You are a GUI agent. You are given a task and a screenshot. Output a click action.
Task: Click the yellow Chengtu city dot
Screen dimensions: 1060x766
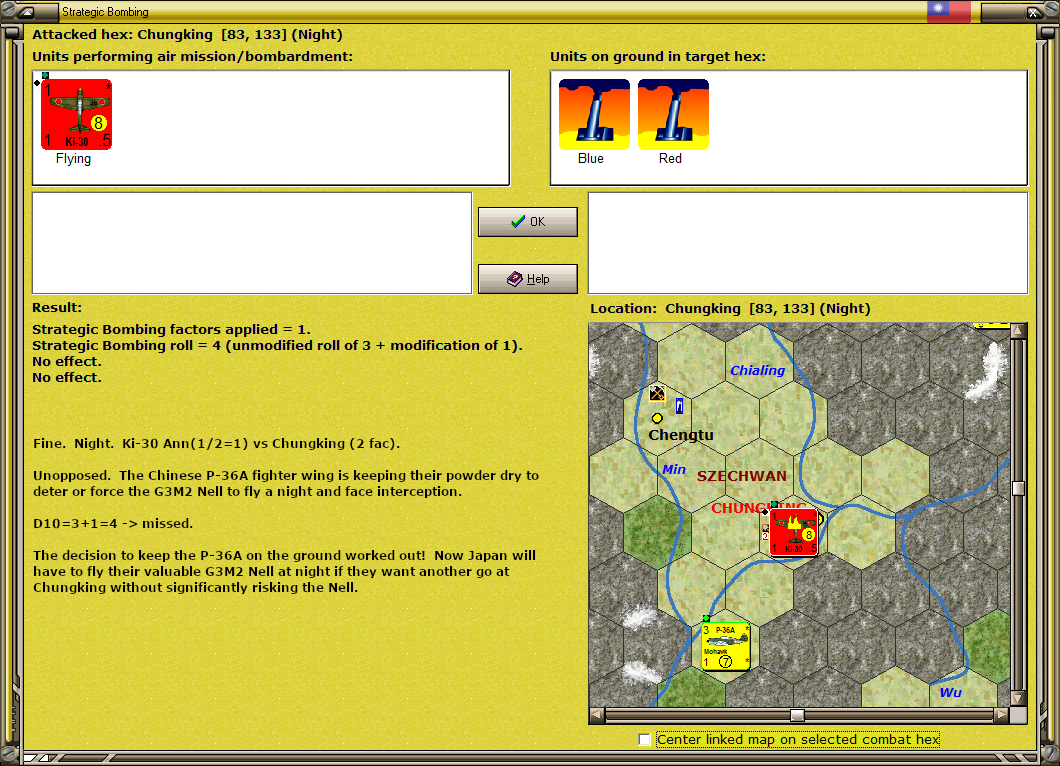(656, 418)
